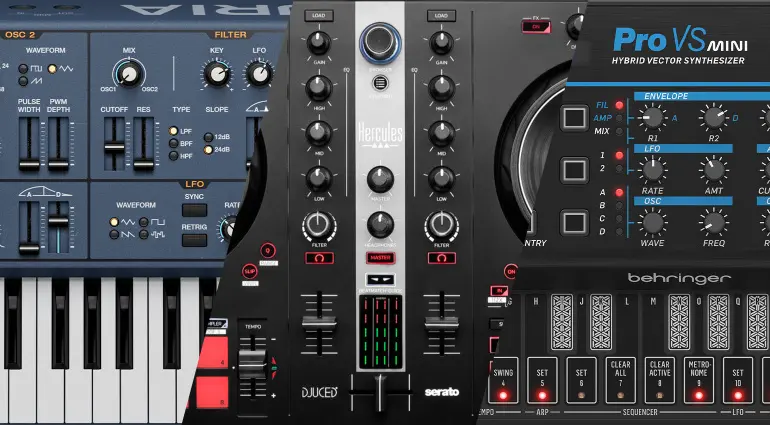Screen dimensions: 770x425
Task: Click the crossfader handle
Action: (x=381, y=392)
